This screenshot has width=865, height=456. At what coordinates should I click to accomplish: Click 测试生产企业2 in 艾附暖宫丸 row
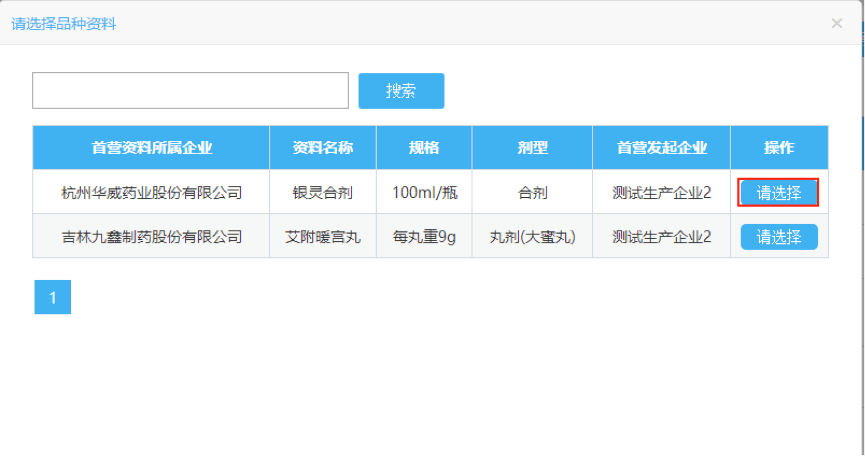pos(661,237)
